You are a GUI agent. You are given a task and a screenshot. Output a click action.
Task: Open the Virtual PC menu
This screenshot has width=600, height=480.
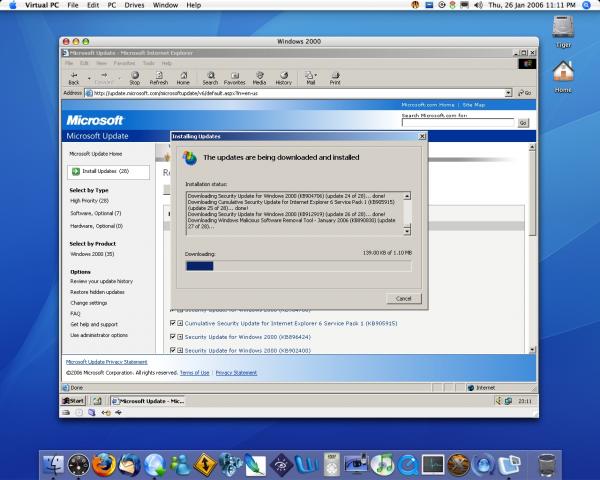tap(42, 5)
